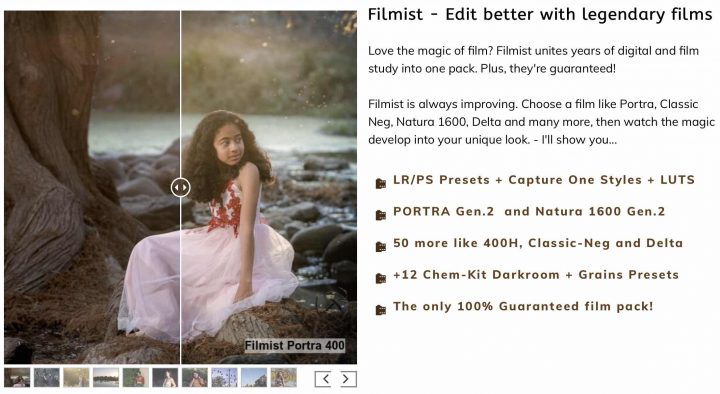Advance with the next gallery image arrow
The height and width of the screenshot is (394, 720).
(x=346, y=379)
